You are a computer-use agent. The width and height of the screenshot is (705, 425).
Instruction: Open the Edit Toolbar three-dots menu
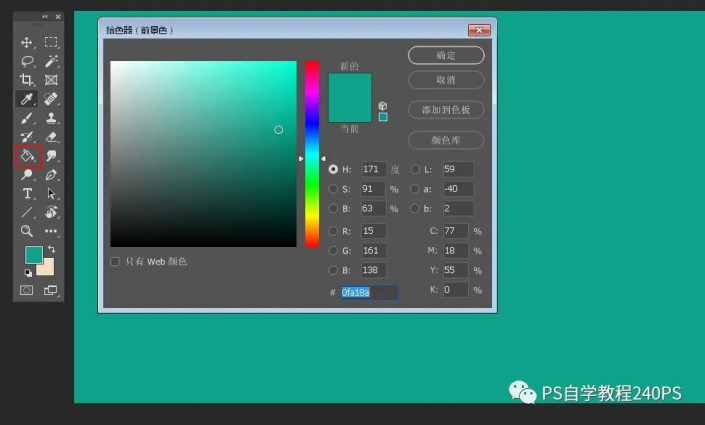pyautogui.click(x=51, y=231)
